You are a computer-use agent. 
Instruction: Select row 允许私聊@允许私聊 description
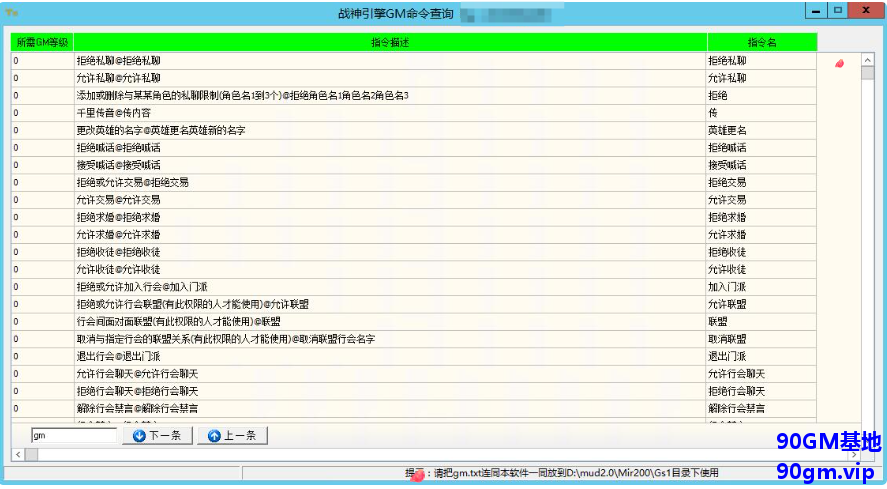coord(390,78)
